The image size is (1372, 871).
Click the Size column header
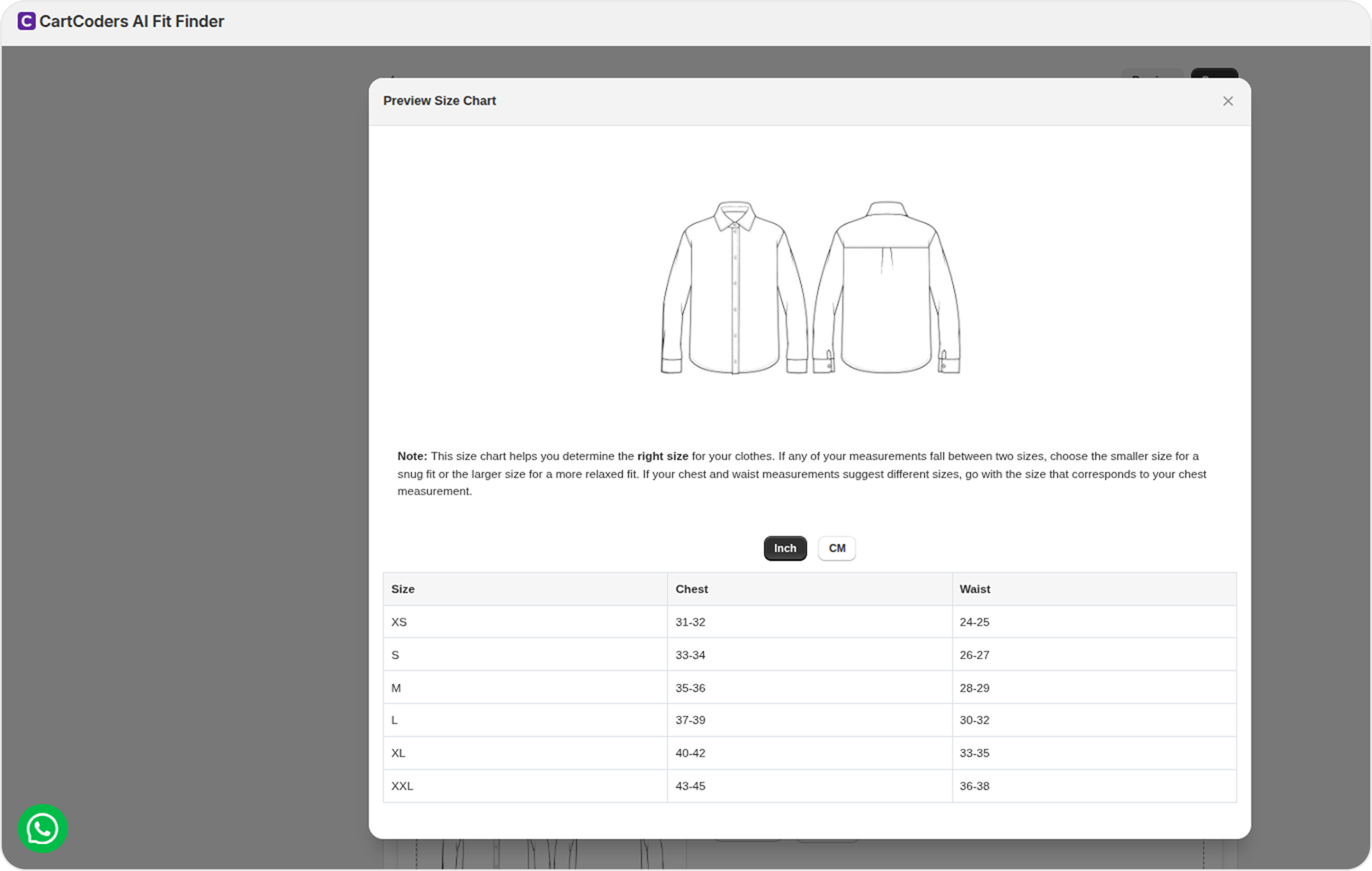tap(403, 589)
